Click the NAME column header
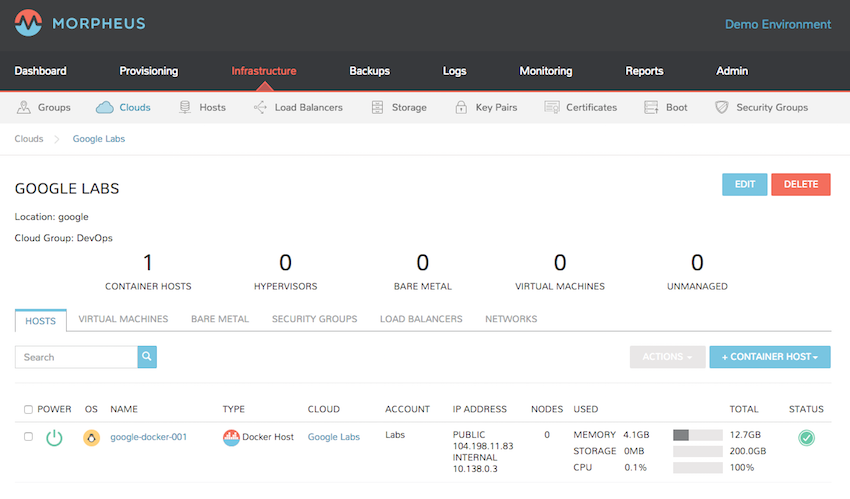Image resolution: width=850 pixels, height=499 pixels. tap(124, 409)
